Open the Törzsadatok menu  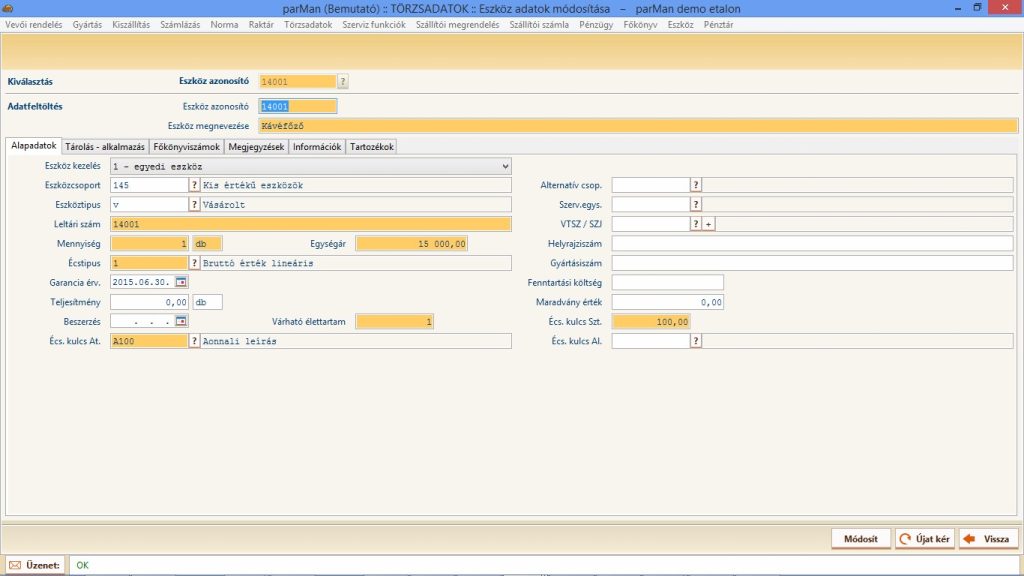coord(308,25)
